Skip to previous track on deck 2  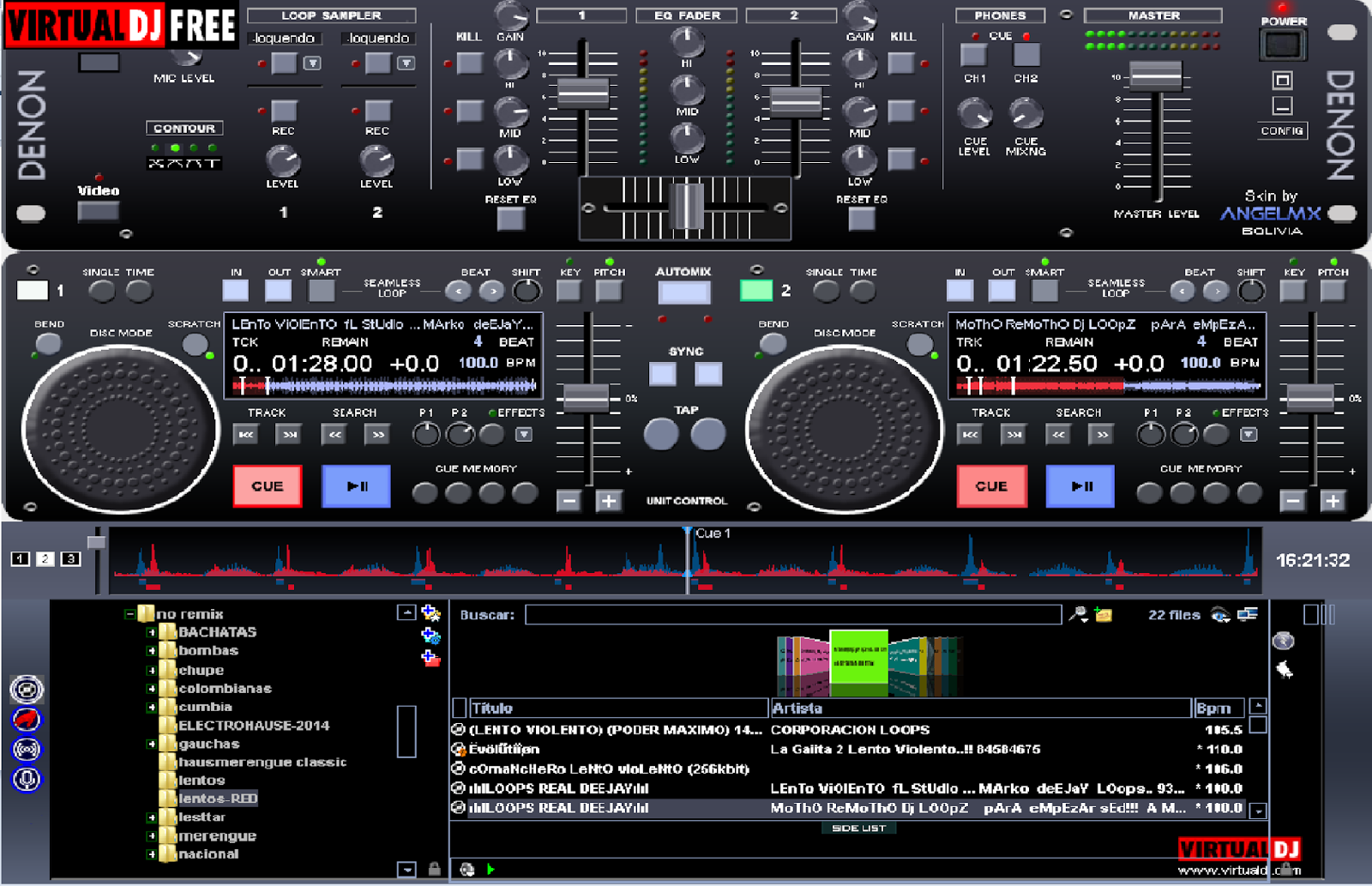click(970, 435)
